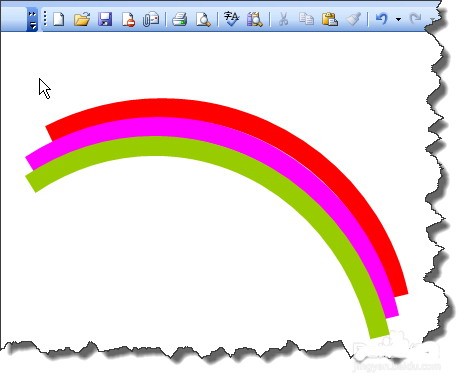Open an existing file with folder icon
Screen dimensions: 470x384
82,19
